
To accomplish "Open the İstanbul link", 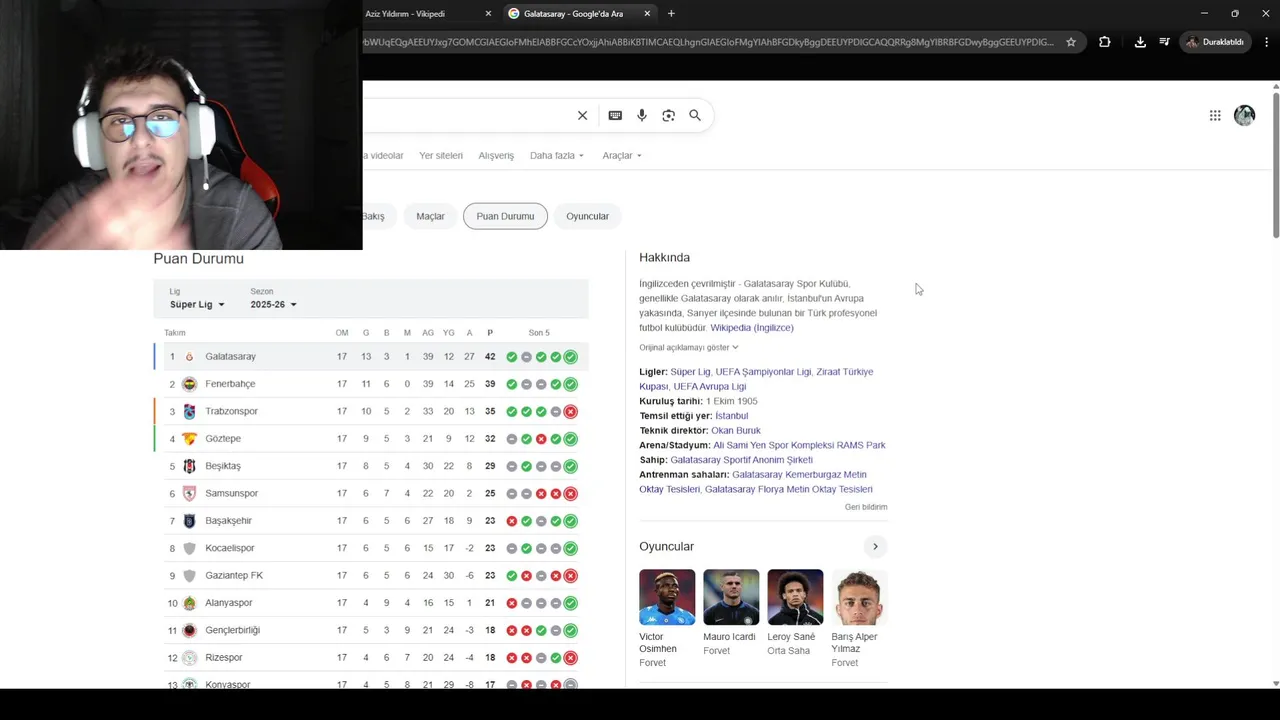I will pos(731,416).
